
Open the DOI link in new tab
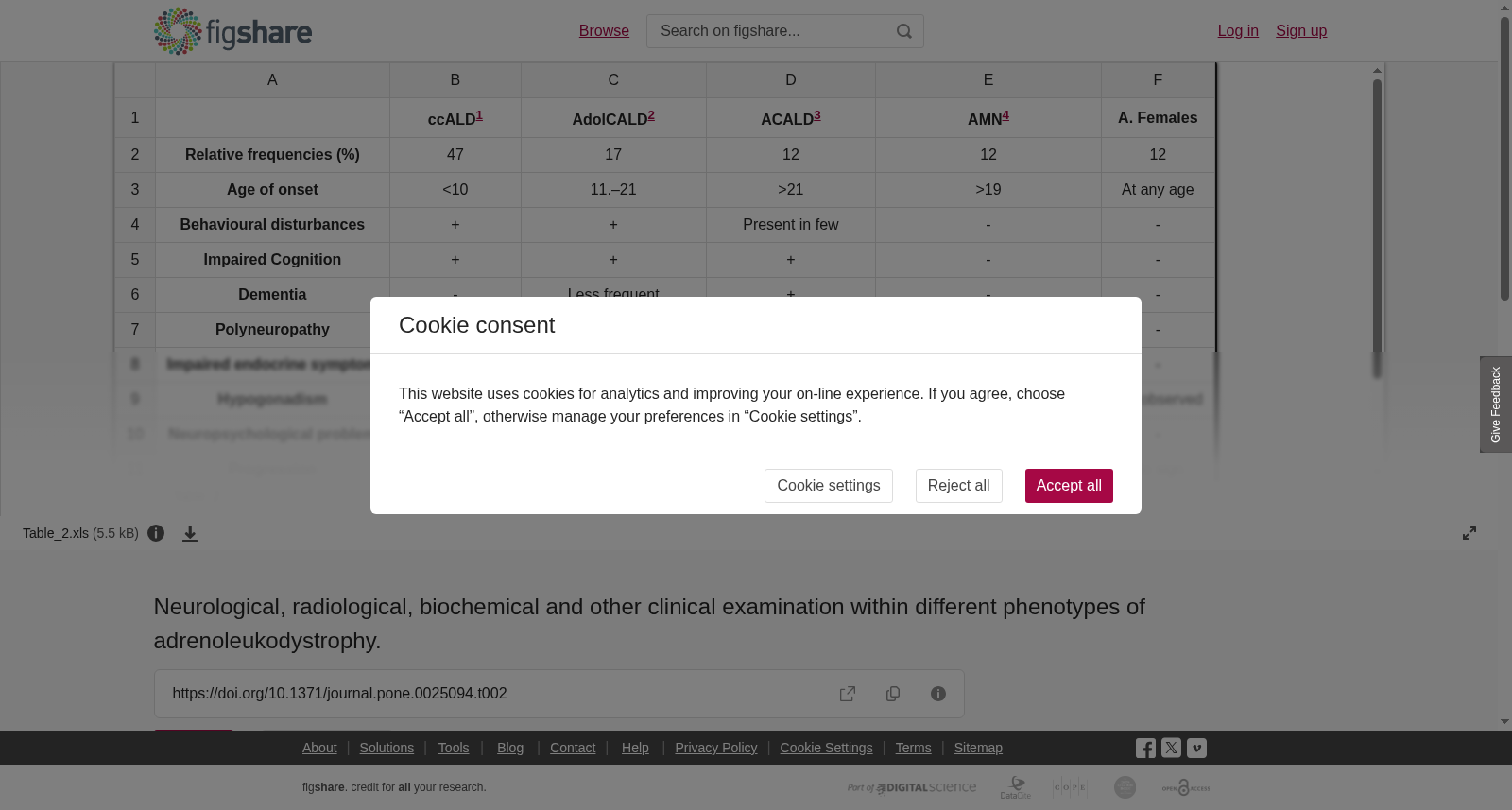(848, 694)
